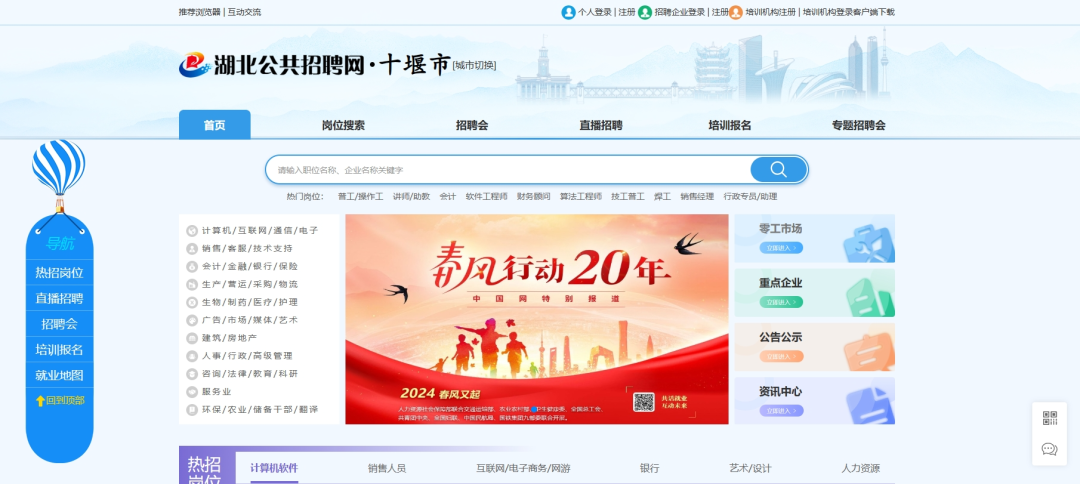Open the 重点企业 card
This screenshot has width=1080, height=484.
point(814,292)
